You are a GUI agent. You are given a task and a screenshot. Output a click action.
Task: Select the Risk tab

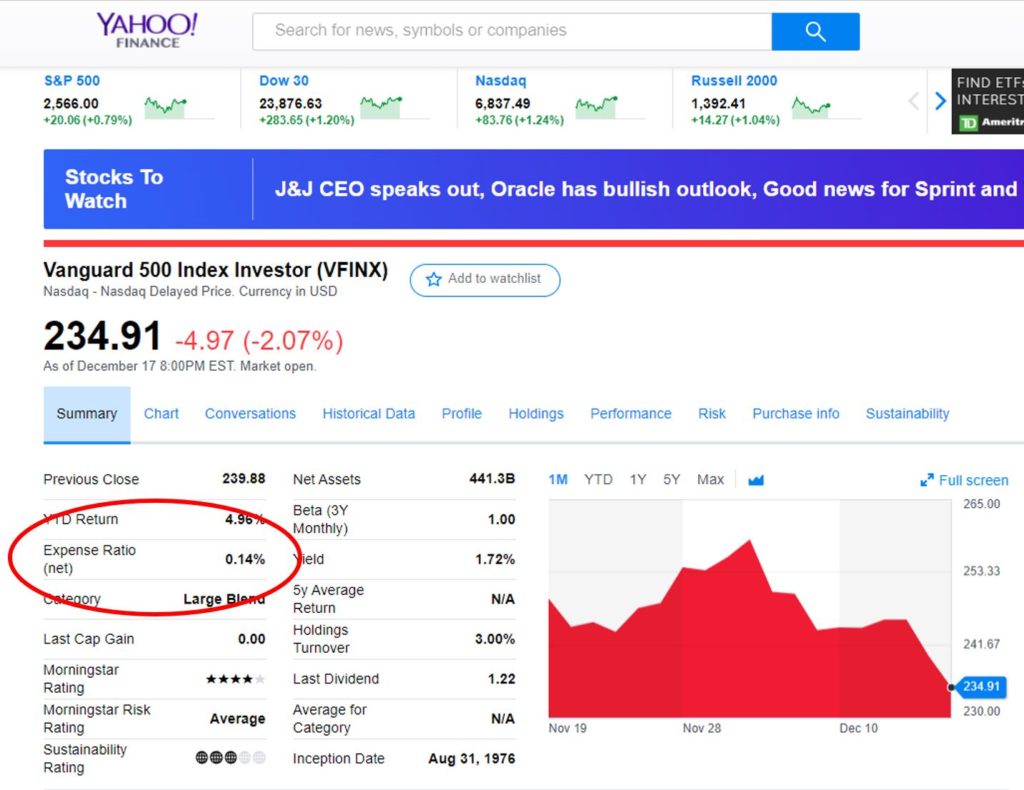coord(712,414)
